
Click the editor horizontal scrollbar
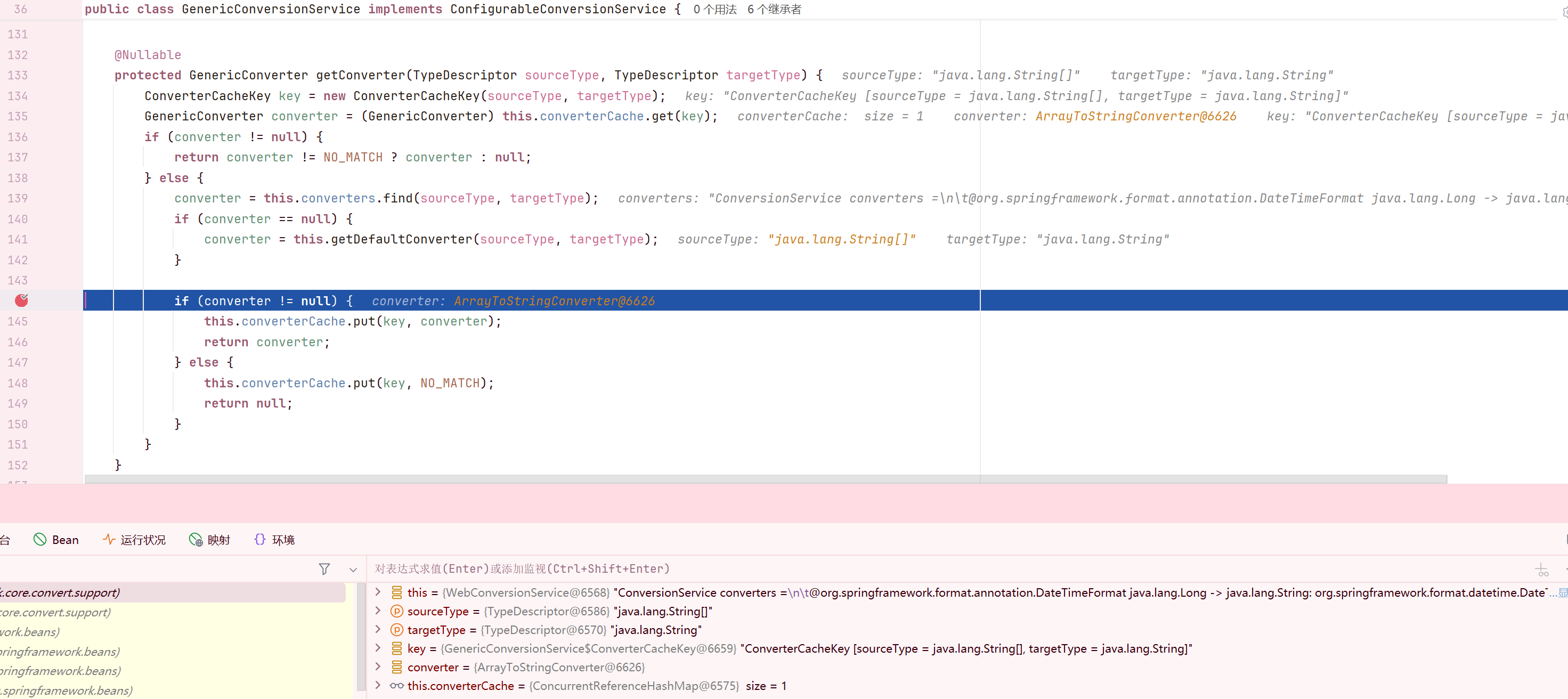coord(765,479)
